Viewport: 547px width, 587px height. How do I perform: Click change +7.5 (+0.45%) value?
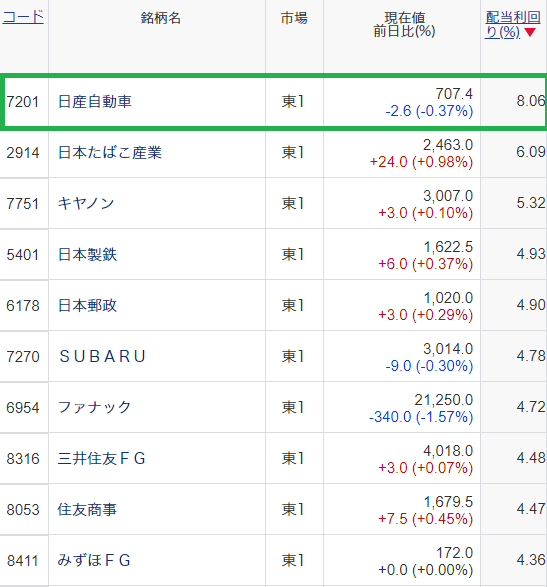coord(426,518)
